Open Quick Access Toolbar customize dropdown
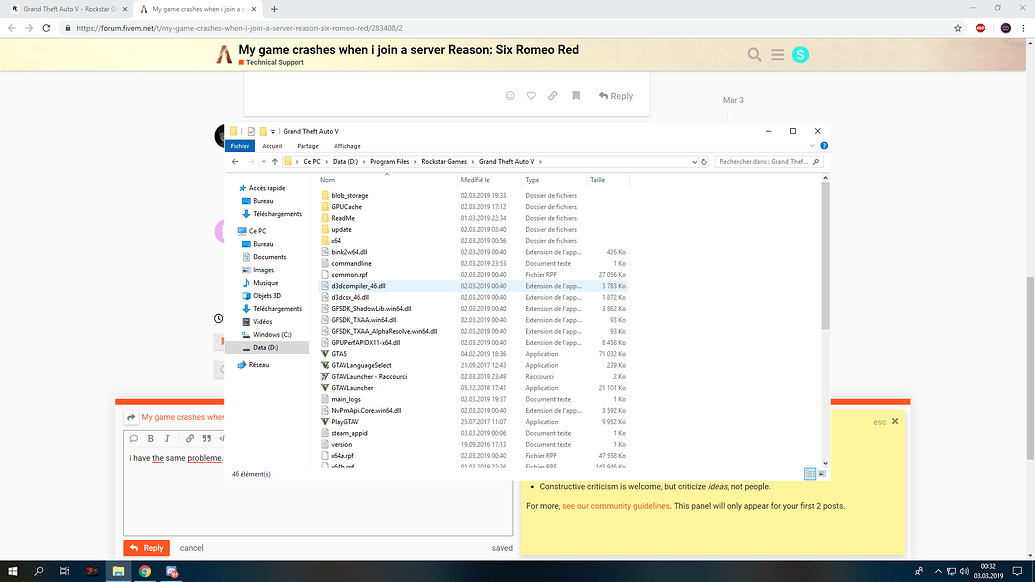Viewport: 1035px width, 582px height. (x=273, y=131)
